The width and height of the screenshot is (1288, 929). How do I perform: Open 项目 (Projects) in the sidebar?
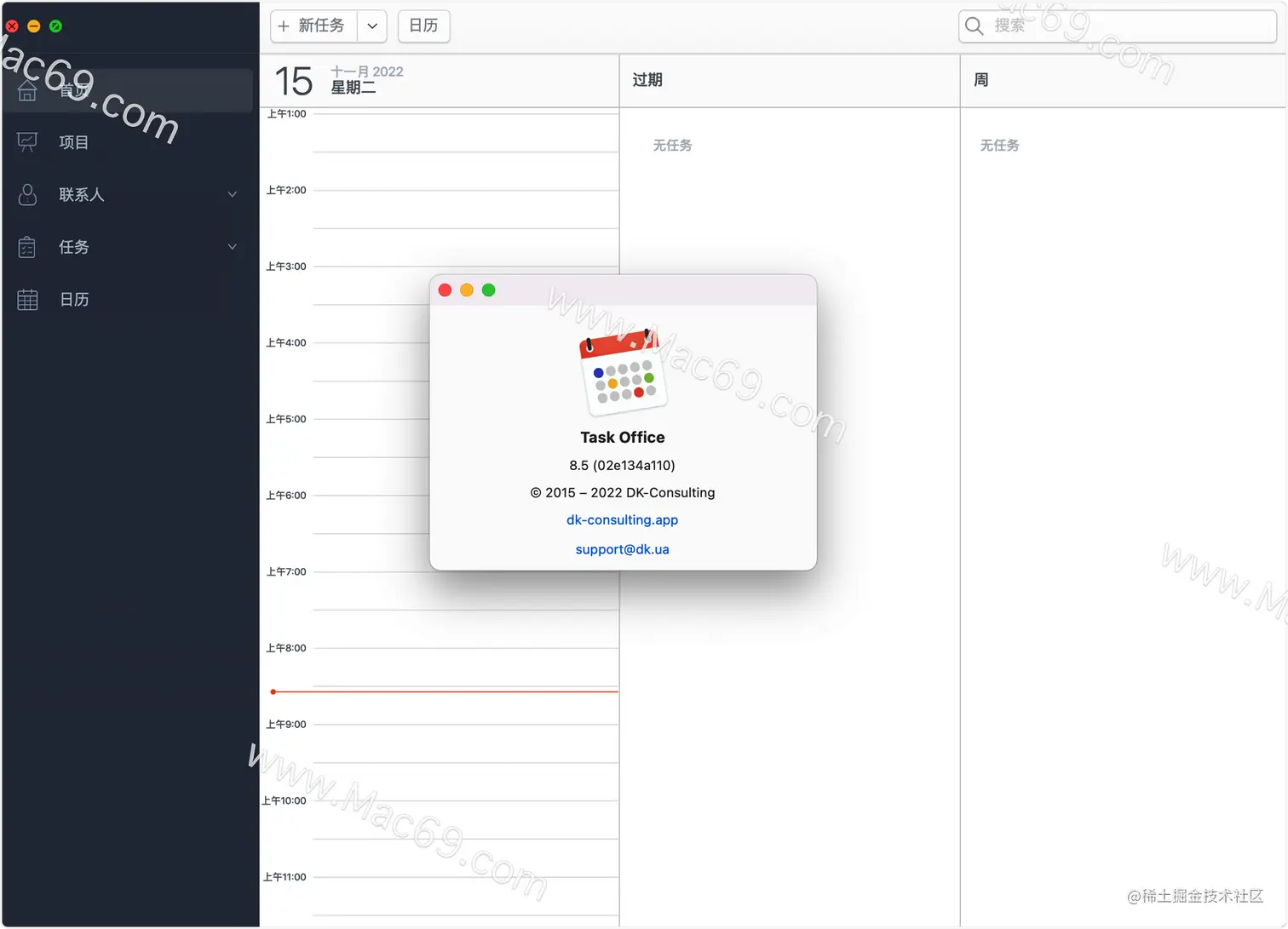click(x=129, y=142)
